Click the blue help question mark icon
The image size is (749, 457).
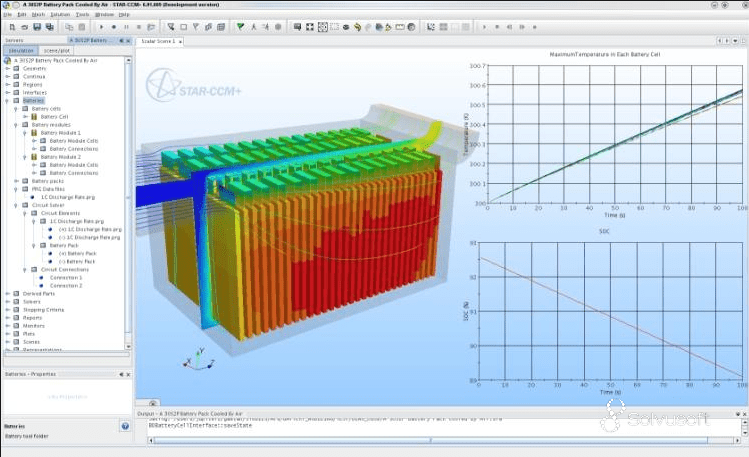(125, 426)
